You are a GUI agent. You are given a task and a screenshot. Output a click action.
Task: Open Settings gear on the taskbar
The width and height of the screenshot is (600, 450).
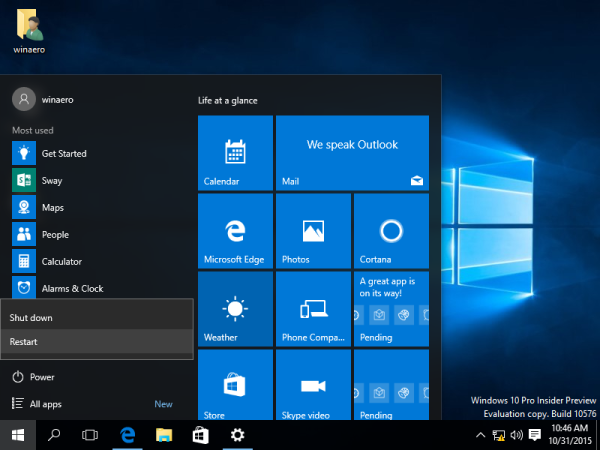tap(237, 435)
